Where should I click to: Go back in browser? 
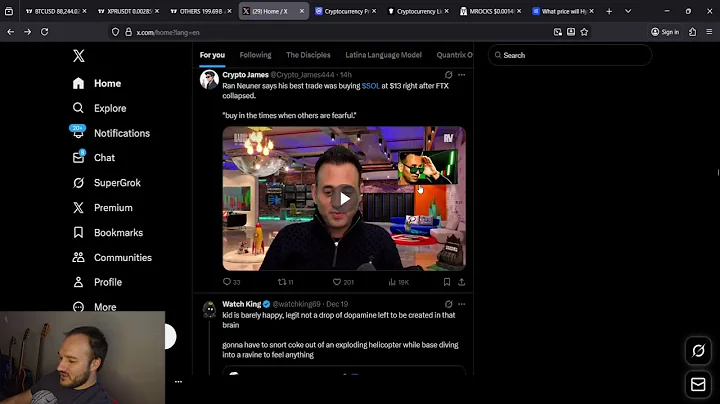[x=11, y=32]
